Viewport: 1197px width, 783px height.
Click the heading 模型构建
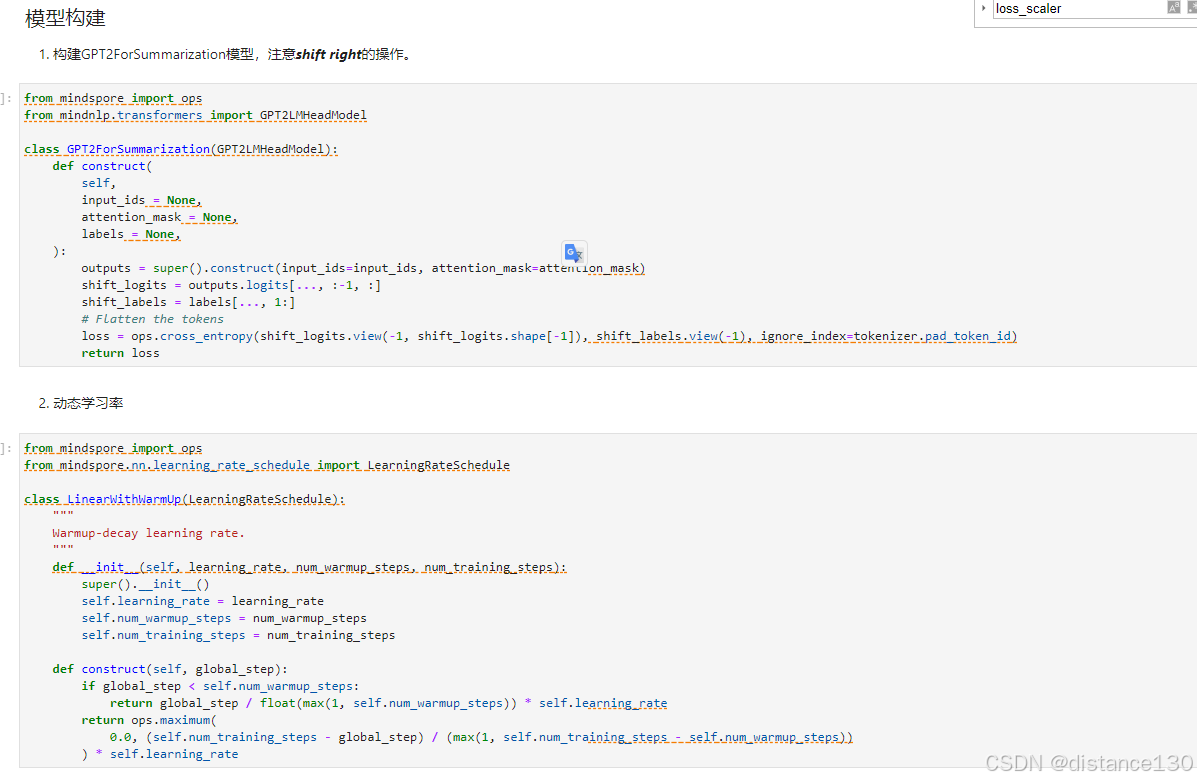coord(65,18)
